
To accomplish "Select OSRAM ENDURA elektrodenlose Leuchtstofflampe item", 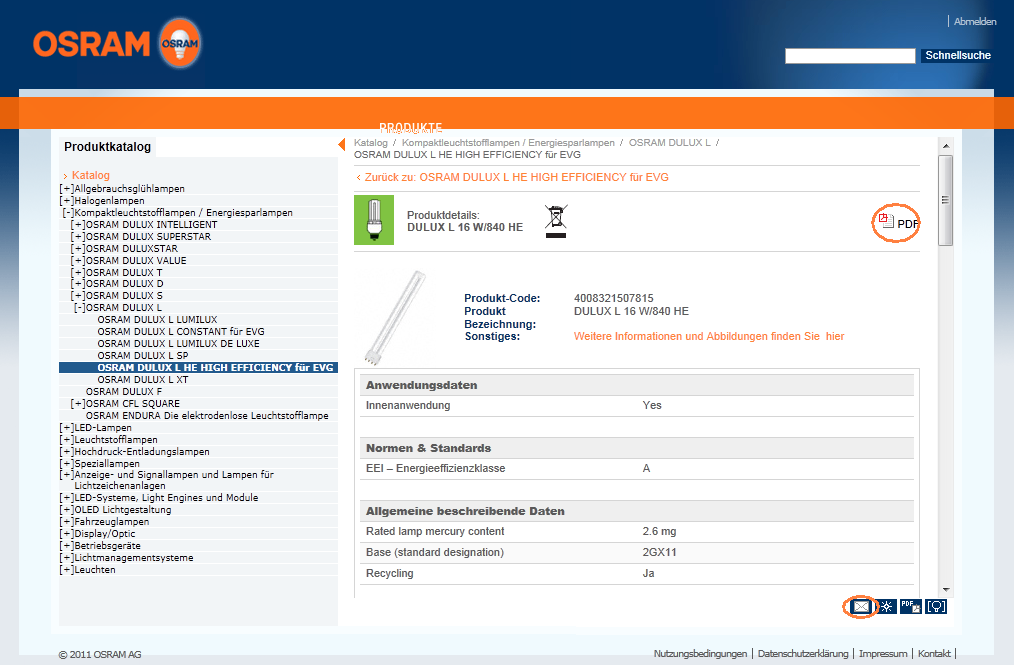I will [x=207, y=416].
